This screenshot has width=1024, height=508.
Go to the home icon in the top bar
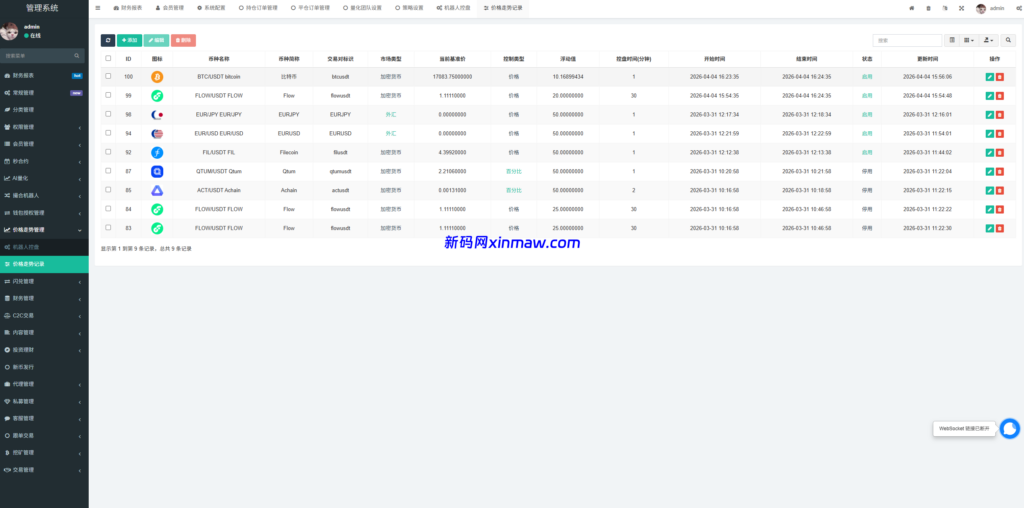point(912,8)
